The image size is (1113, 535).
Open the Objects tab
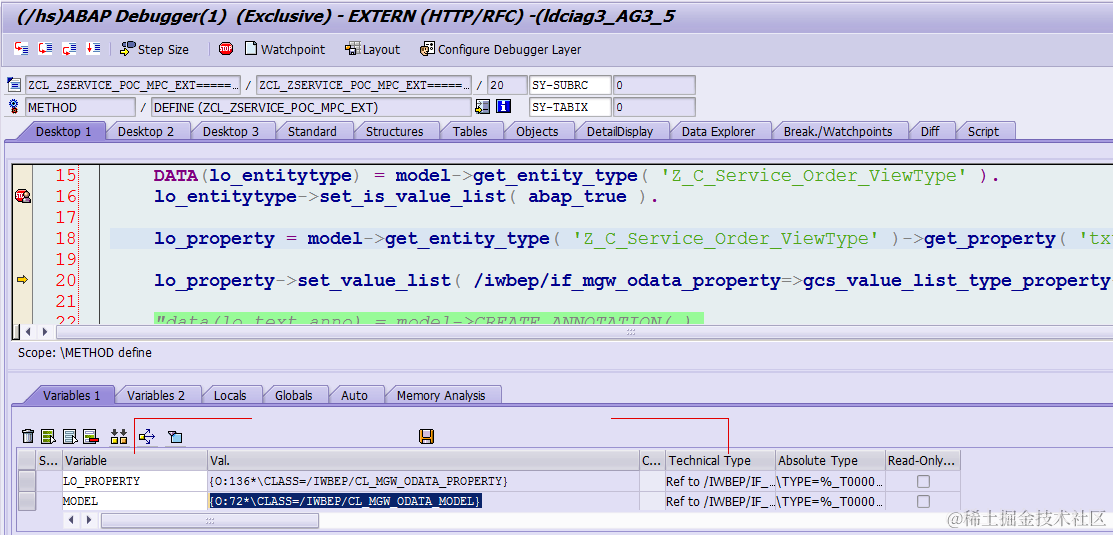[x=537, y=131]
